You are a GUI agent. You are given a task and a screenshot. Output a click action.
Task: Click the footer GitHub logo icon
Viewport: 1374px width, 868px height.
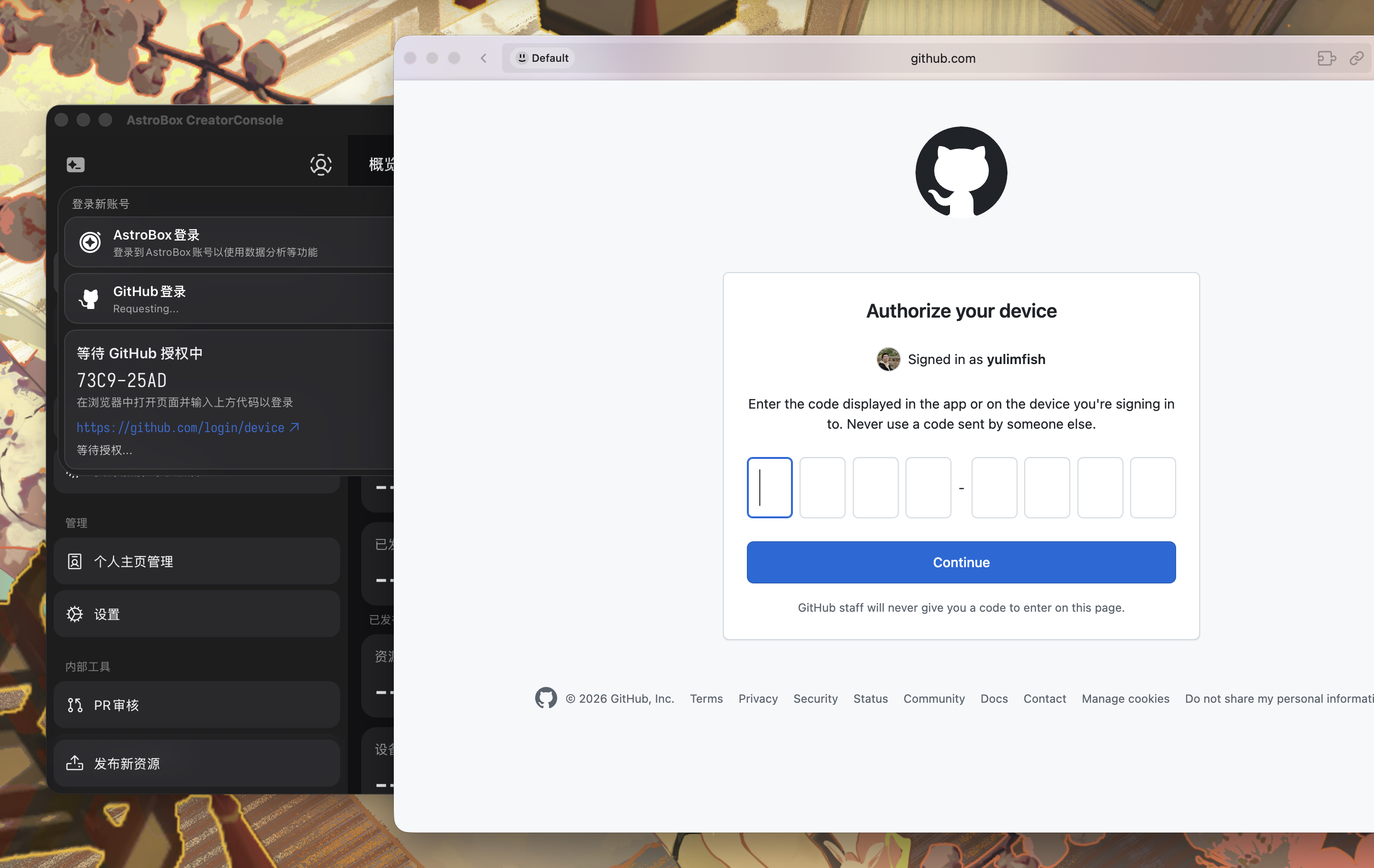546,698
